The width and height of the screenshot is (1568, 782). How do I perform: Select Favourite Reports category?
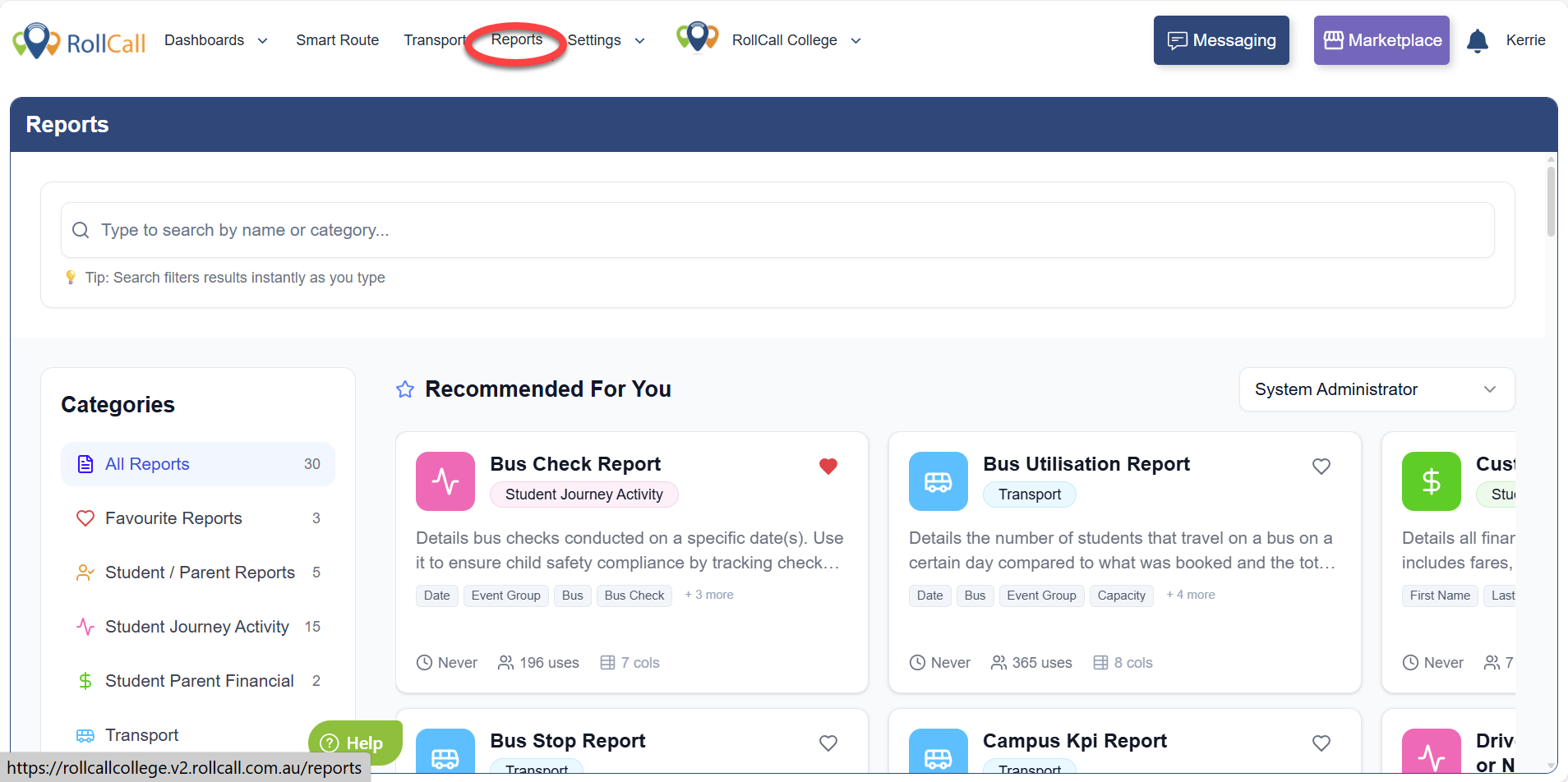198,518
